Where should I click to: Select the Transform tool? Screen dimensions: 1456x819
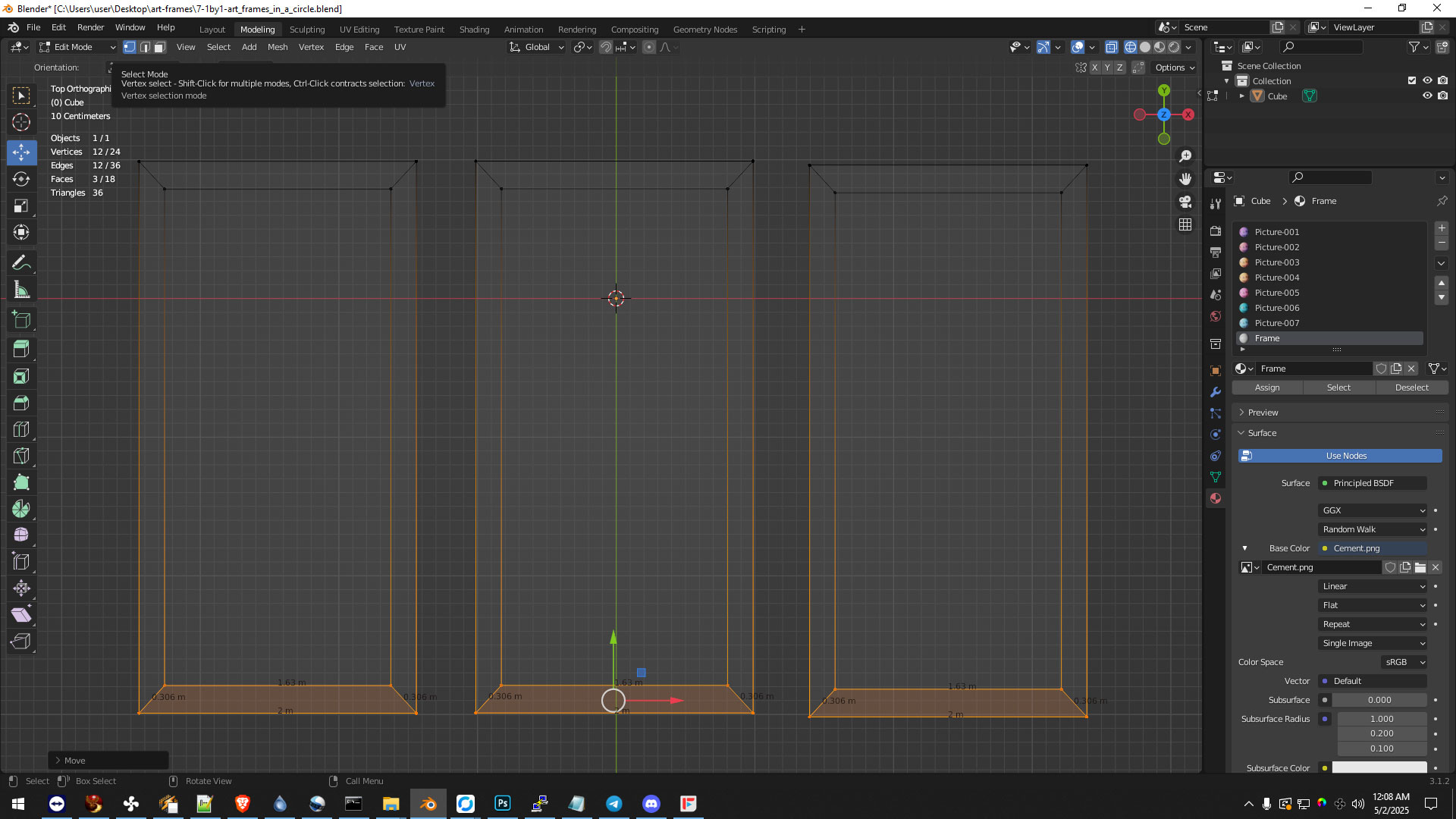[x=21, y=232]
